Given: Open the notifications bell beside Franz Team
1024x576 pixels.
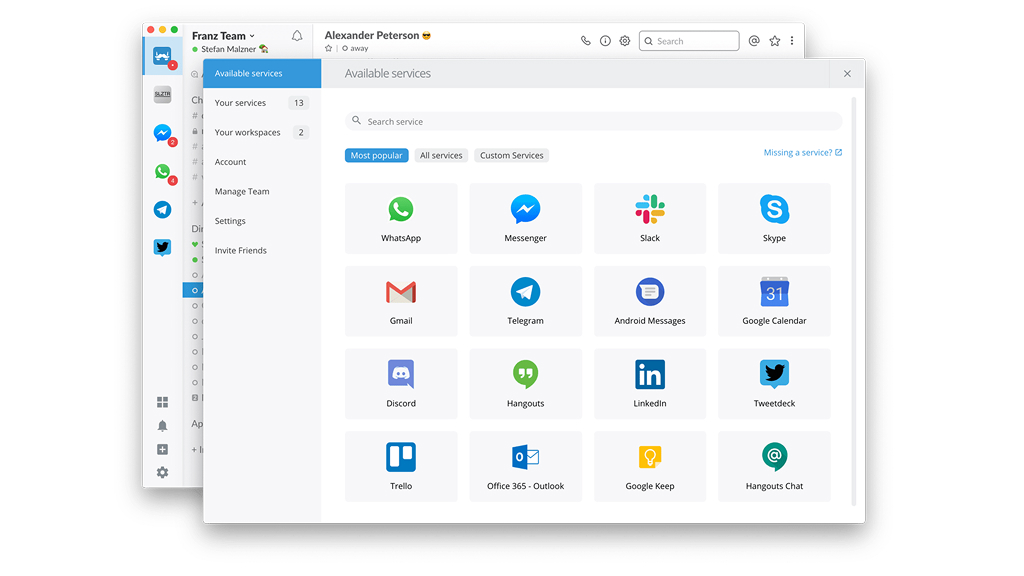Looking at the screenshot, I should pos(297,36).
